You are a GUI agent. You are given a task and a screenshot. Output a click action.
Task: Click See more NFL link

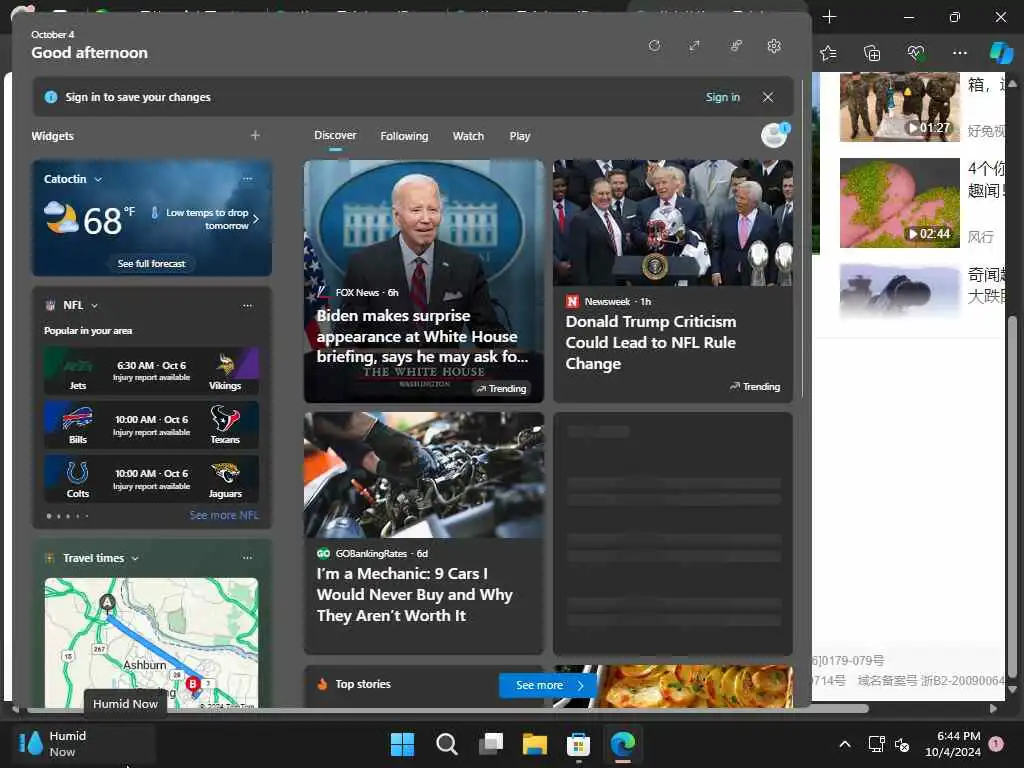pyautogui.click(x=224, y=515)
